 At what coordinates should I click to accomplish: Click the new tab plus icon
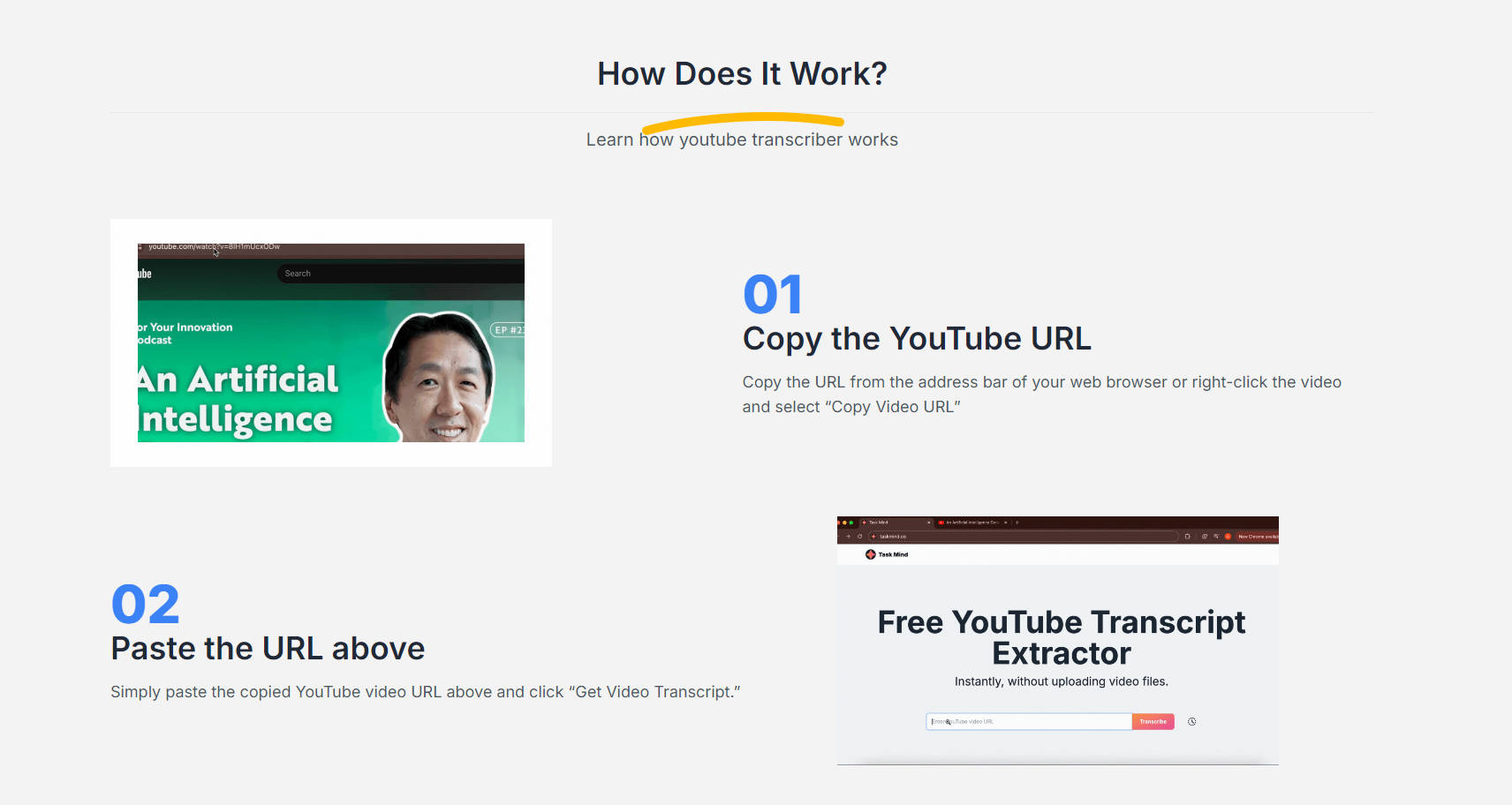click(1017, 523)
